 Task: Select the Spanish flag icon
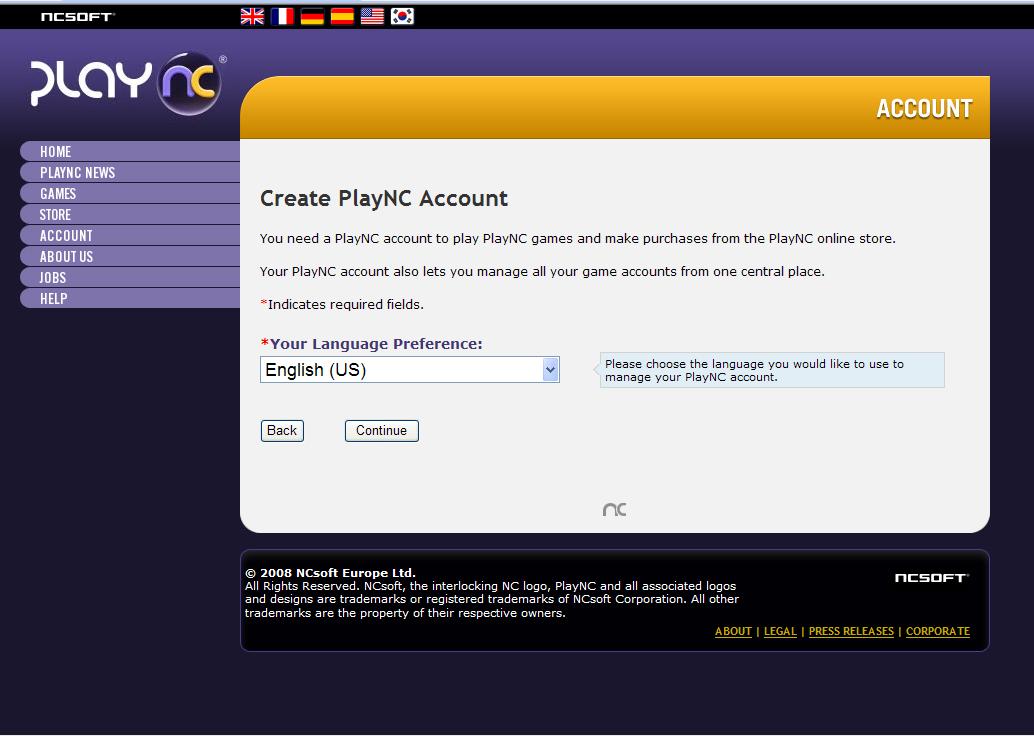(x=342, y=16)
